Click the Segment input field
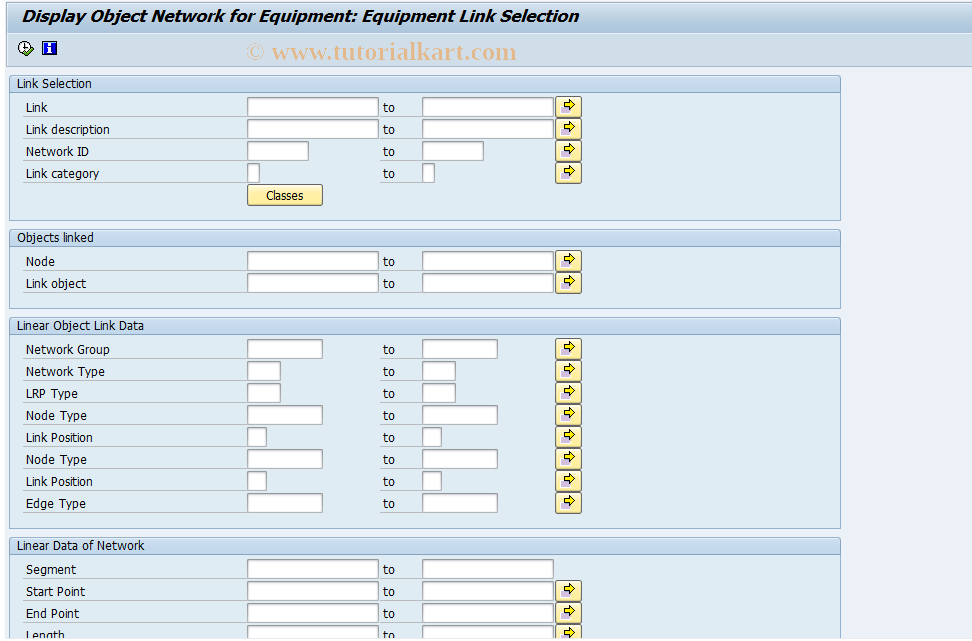The image size is (972, 641). pyautogui.click(x=311, y=568)
